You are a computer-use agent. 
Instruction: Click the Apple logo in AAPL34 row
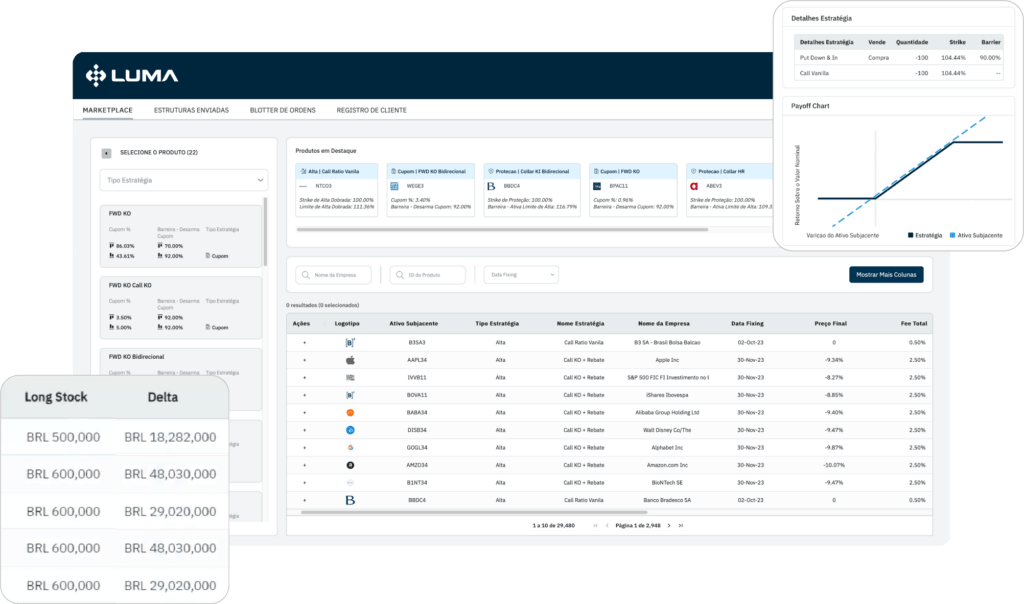point(350,359)
